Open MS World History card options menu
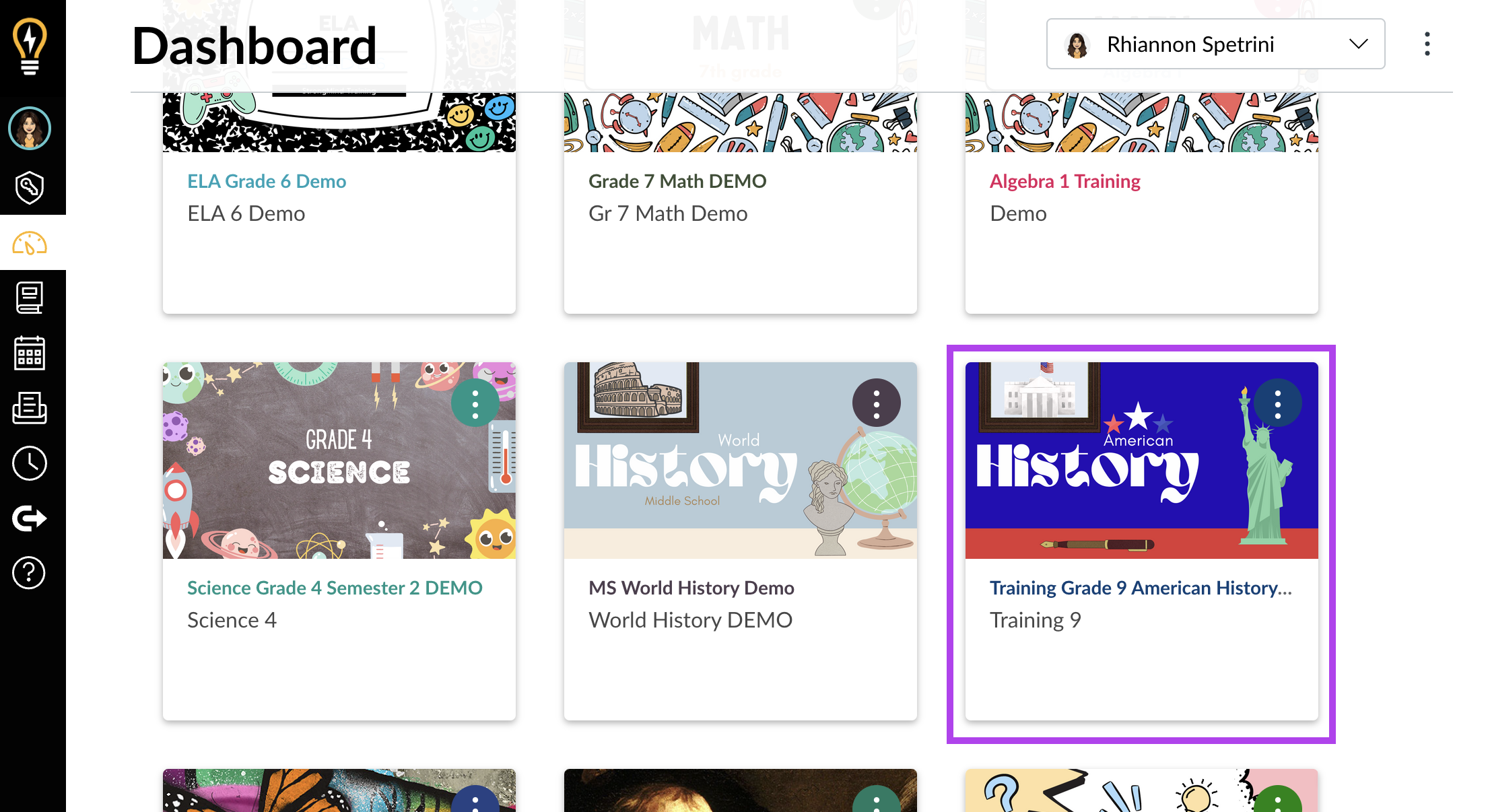 [x=877, y=404]
